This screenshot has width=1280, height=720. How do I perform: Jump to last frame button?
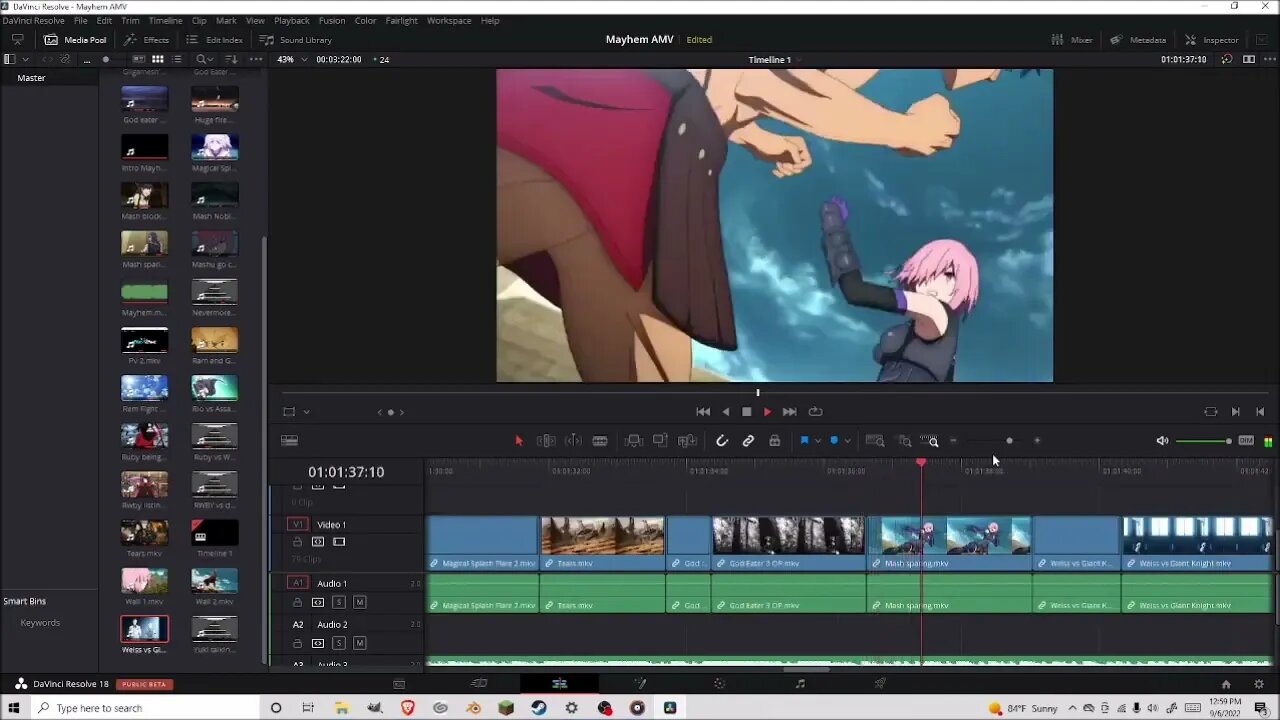pyautogui.click(x=790, y=412)
